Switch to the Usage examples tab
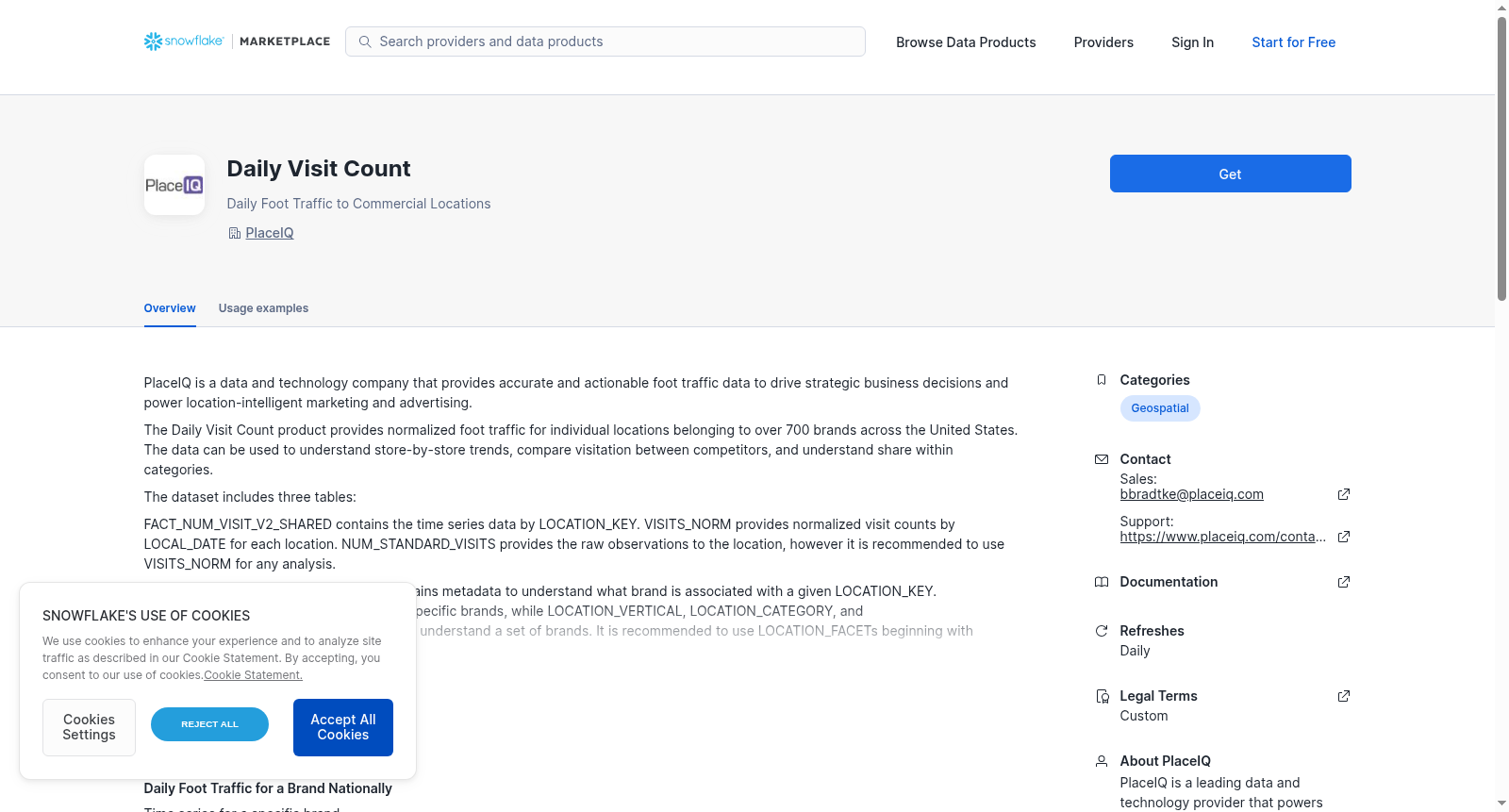1509x812 pixels. click(x=263, y=308)
